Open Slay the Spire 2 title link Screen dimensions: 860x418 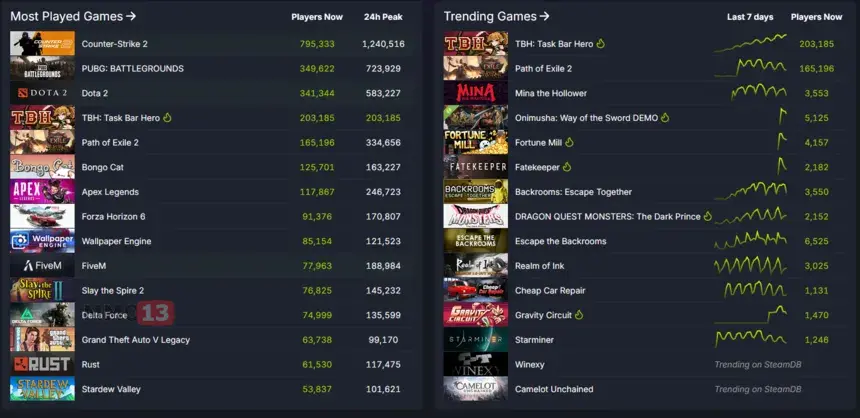click(113, 291)
